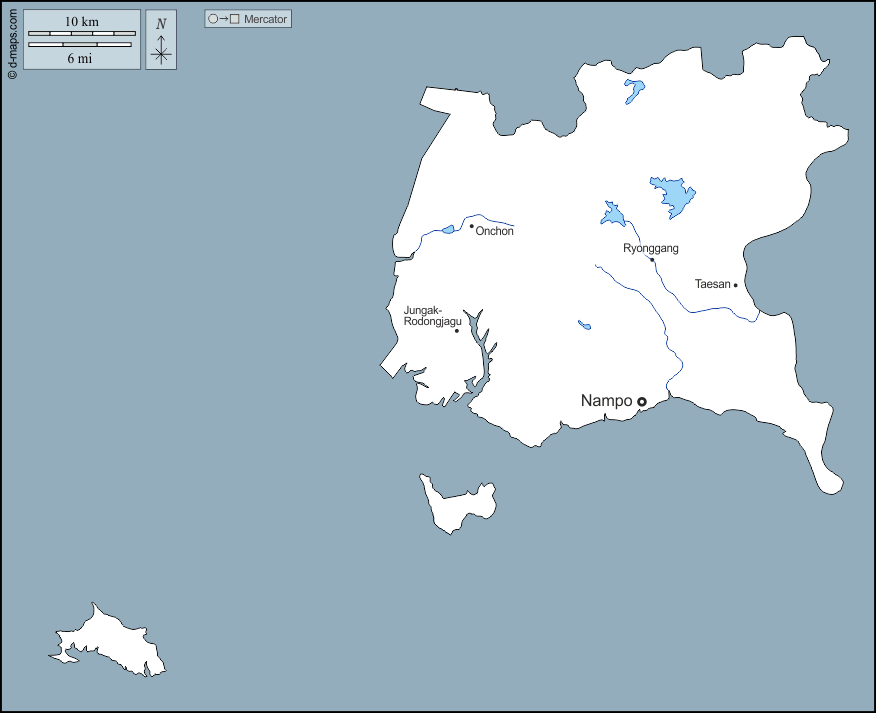
Task: Click the small lake at the map's northern edge
Action: 634,91
